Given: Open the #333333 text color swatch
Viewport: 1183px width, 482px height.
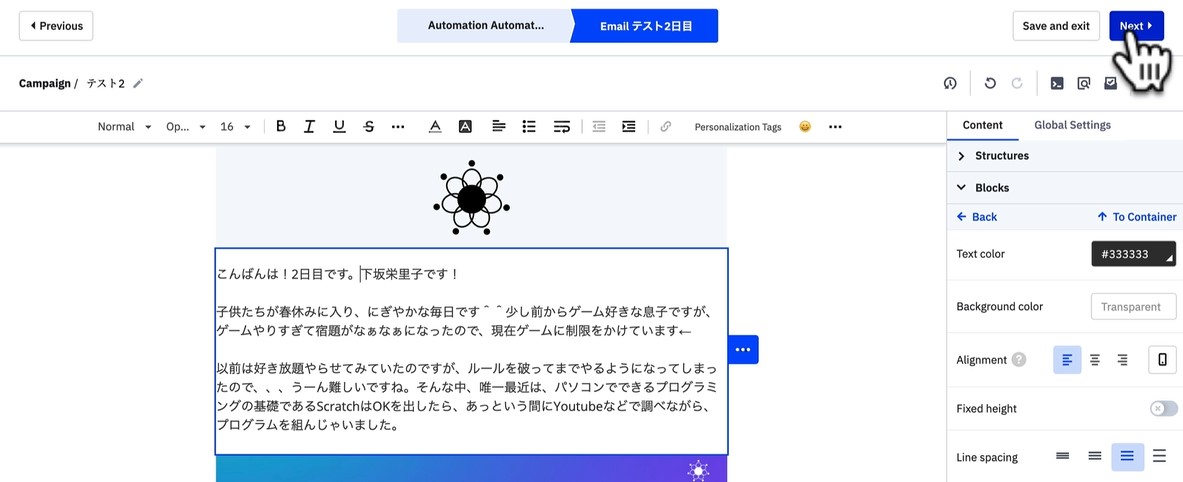Looking at the screenshot, I should (1133, 254).
